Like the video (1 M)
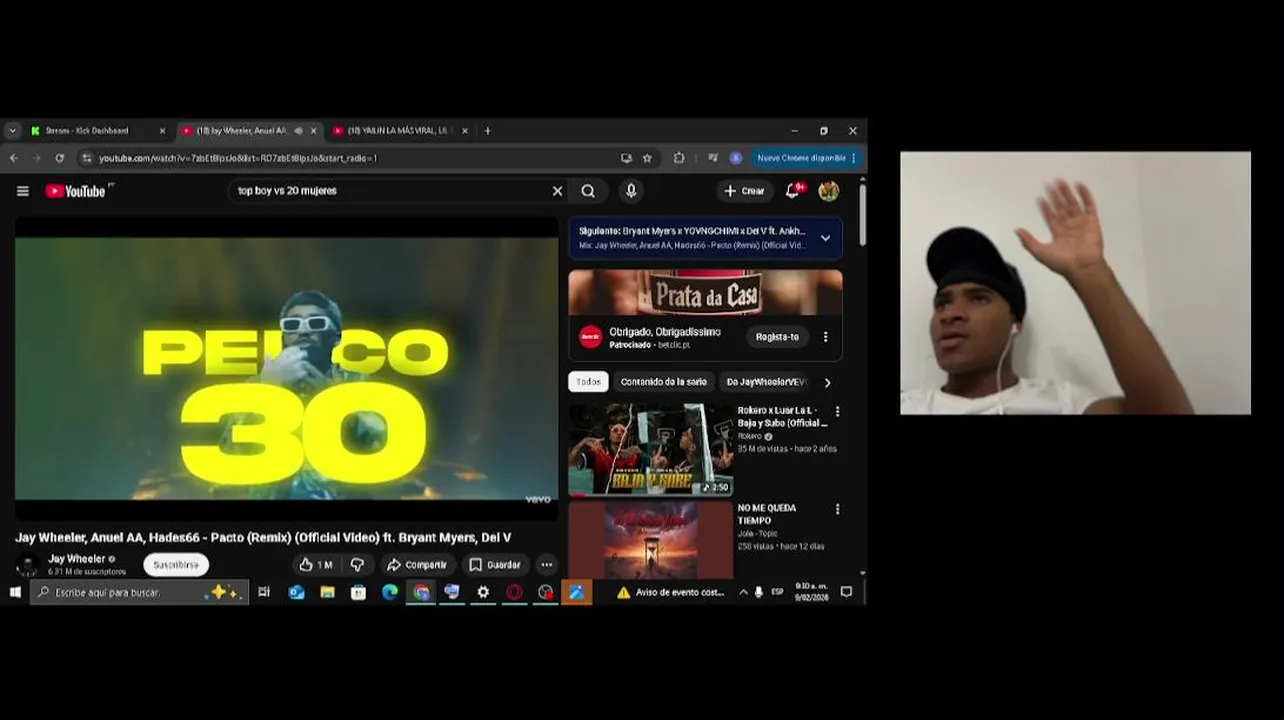The image size is (1284, 720). [316, 565]
